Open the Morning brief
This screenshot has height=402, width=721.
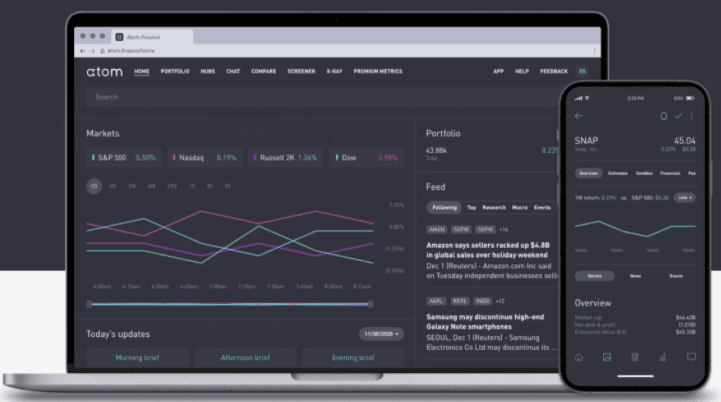click(x=135, y=357)
